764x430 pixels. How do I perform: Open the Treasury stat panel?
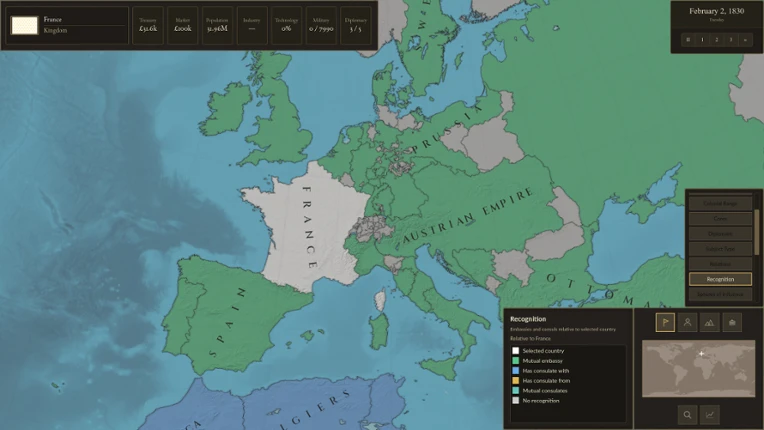(x=148, y=25)
